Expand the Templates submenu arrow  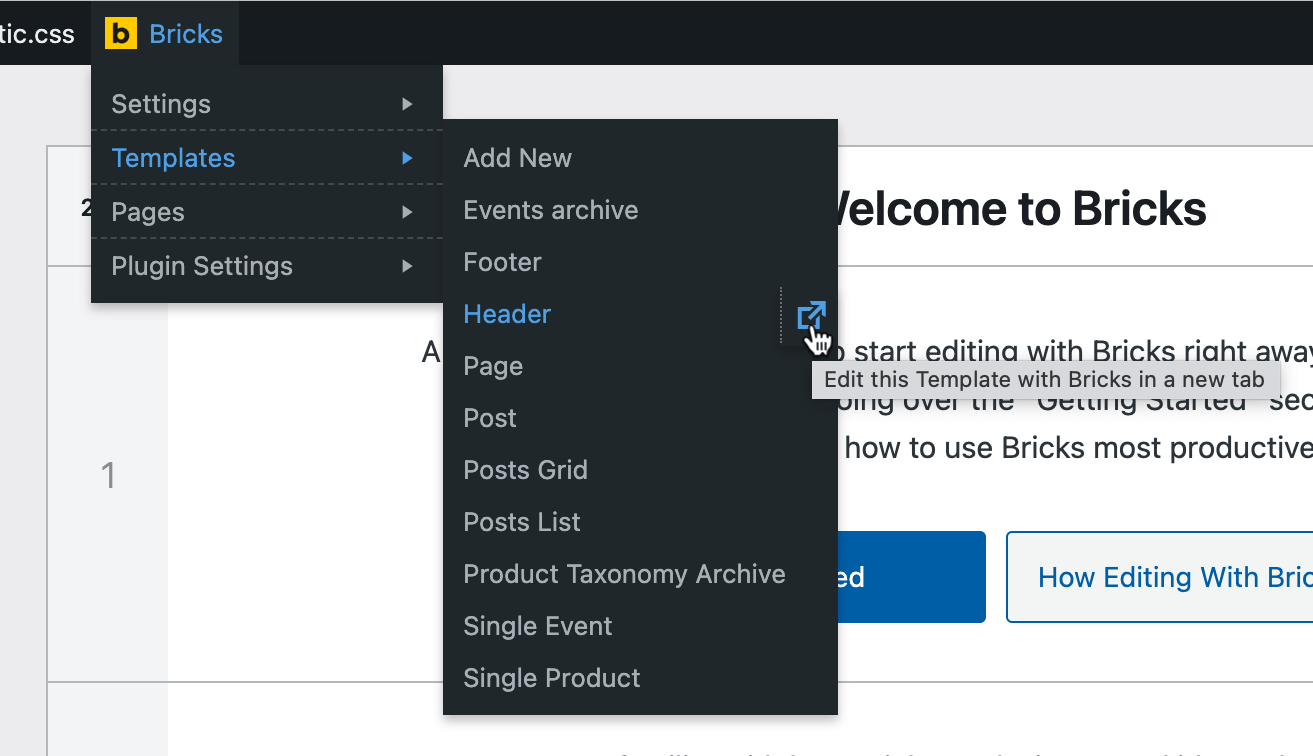pyautogui.click(x=407, y=158)
